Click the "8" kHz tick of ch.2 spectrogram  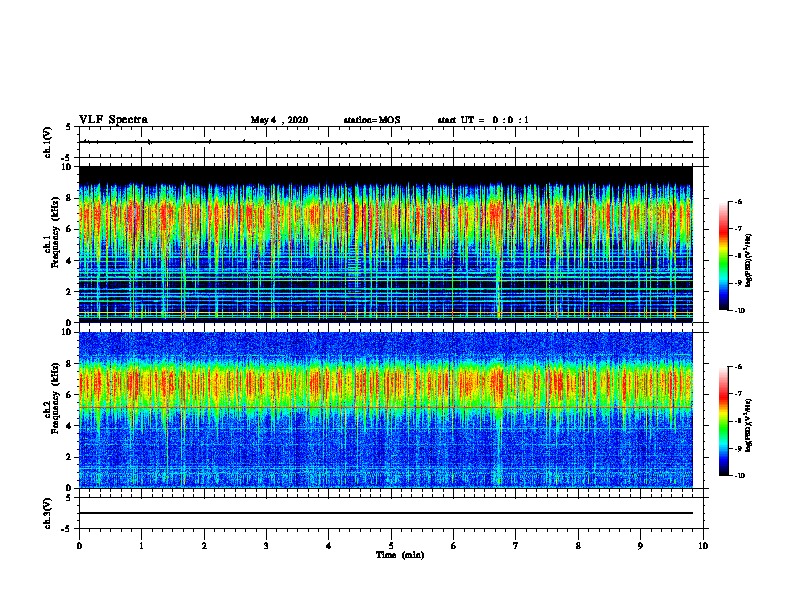click(x=70, y=364)
